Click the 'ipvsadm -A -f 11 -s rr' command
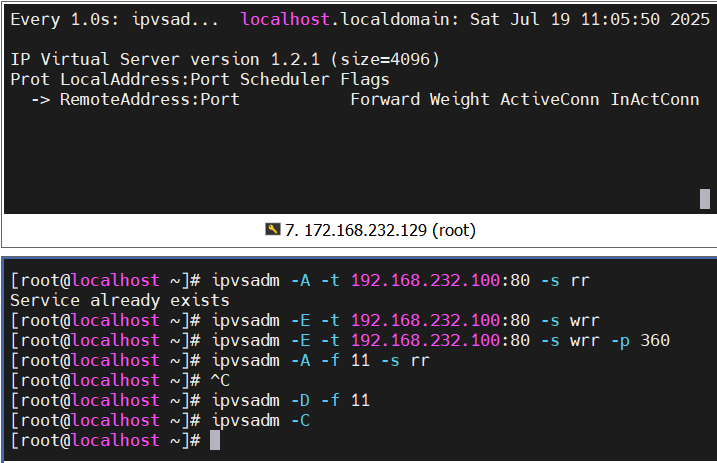The width and height of the screenshot is (717, 463). pyautogui.click(x=321, y=361)
